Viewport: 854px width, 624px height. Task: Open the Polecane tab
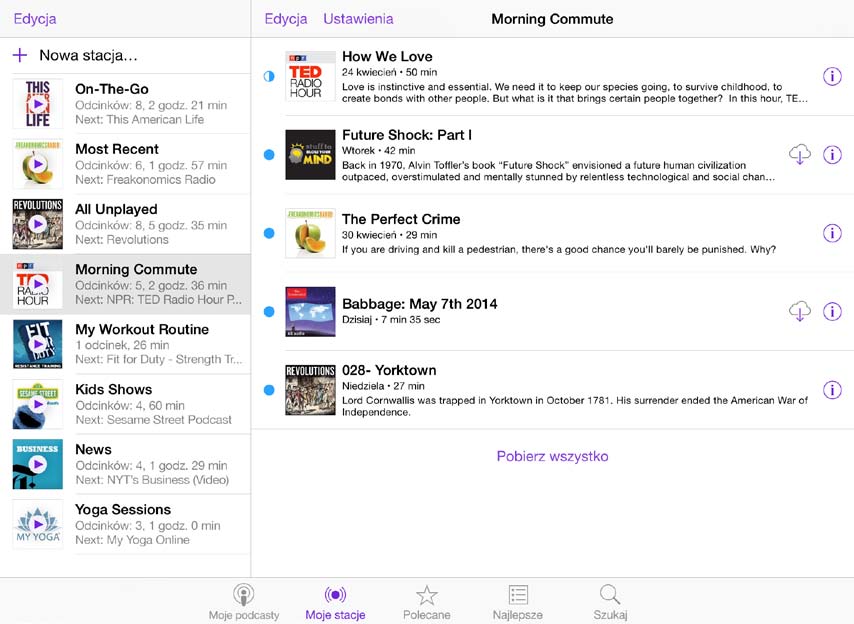coord(426,602)
